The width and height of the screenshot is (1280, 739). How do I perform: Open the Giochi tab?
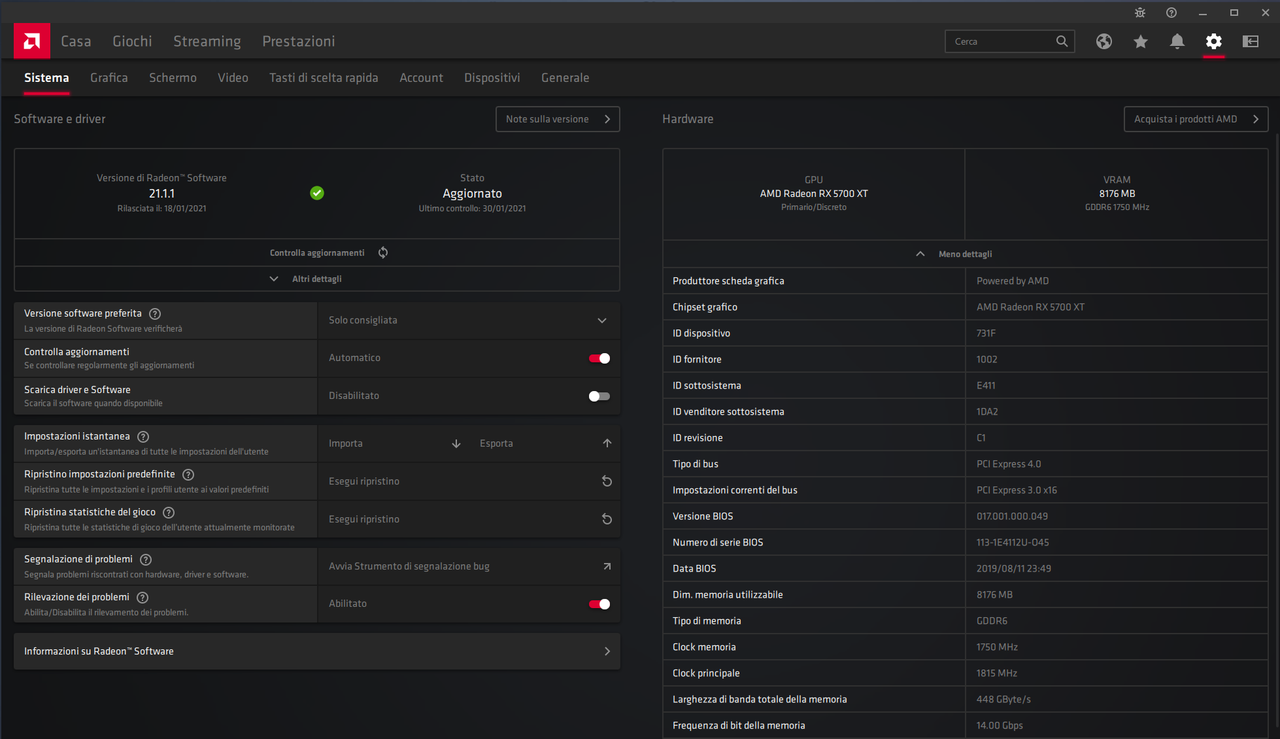132,41
